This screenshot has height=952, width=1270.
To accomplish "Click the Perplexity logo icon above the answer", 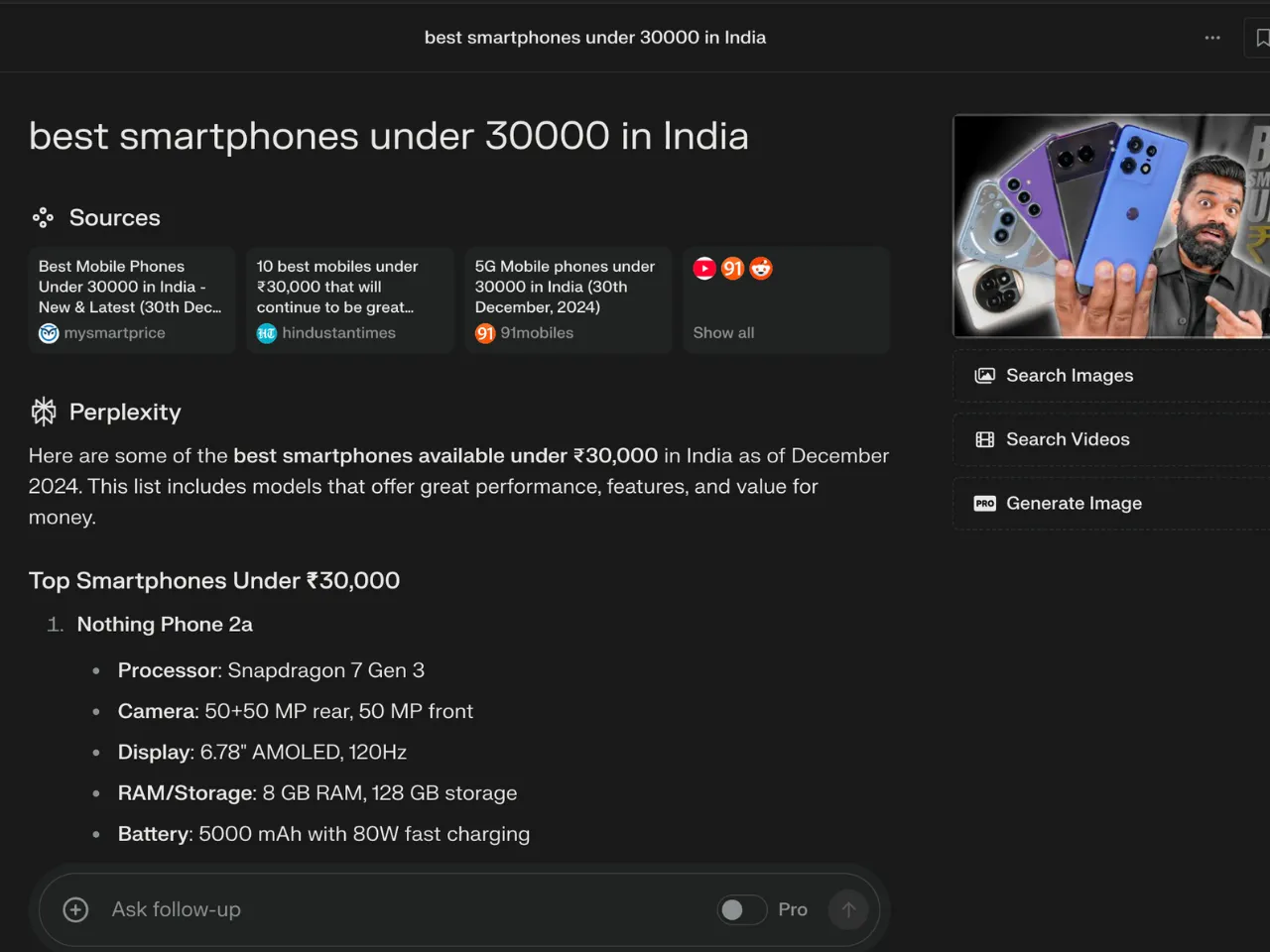I will tap(44, 412).
